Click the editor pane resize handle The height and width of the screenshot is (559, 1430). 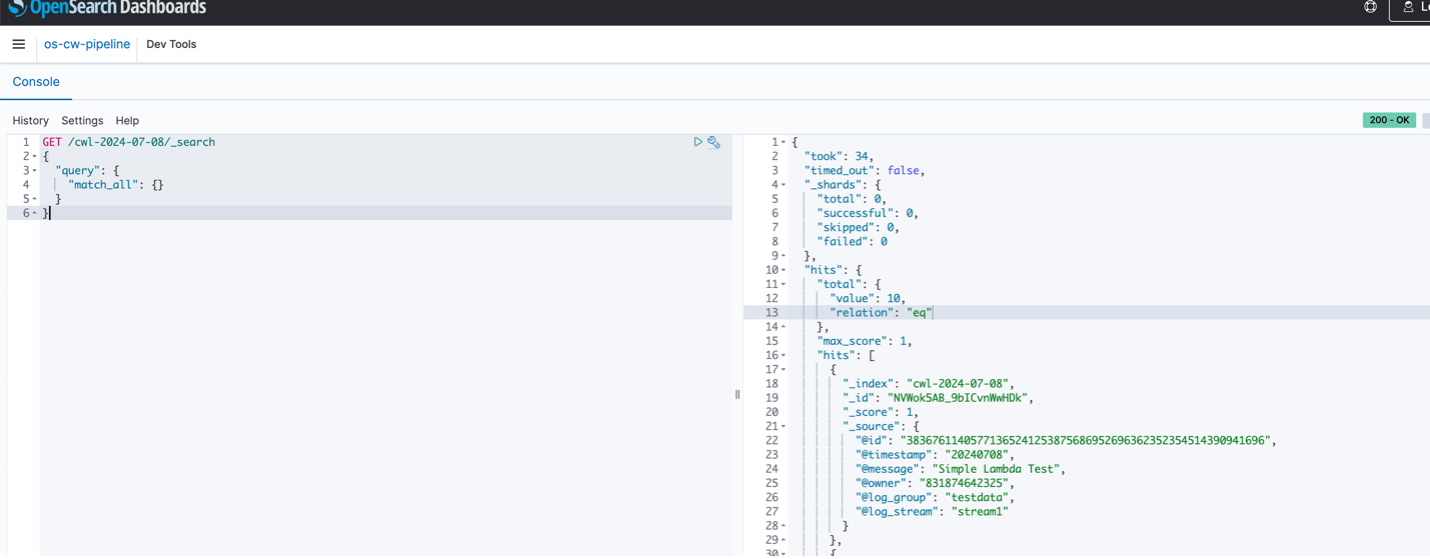(738, 394)
